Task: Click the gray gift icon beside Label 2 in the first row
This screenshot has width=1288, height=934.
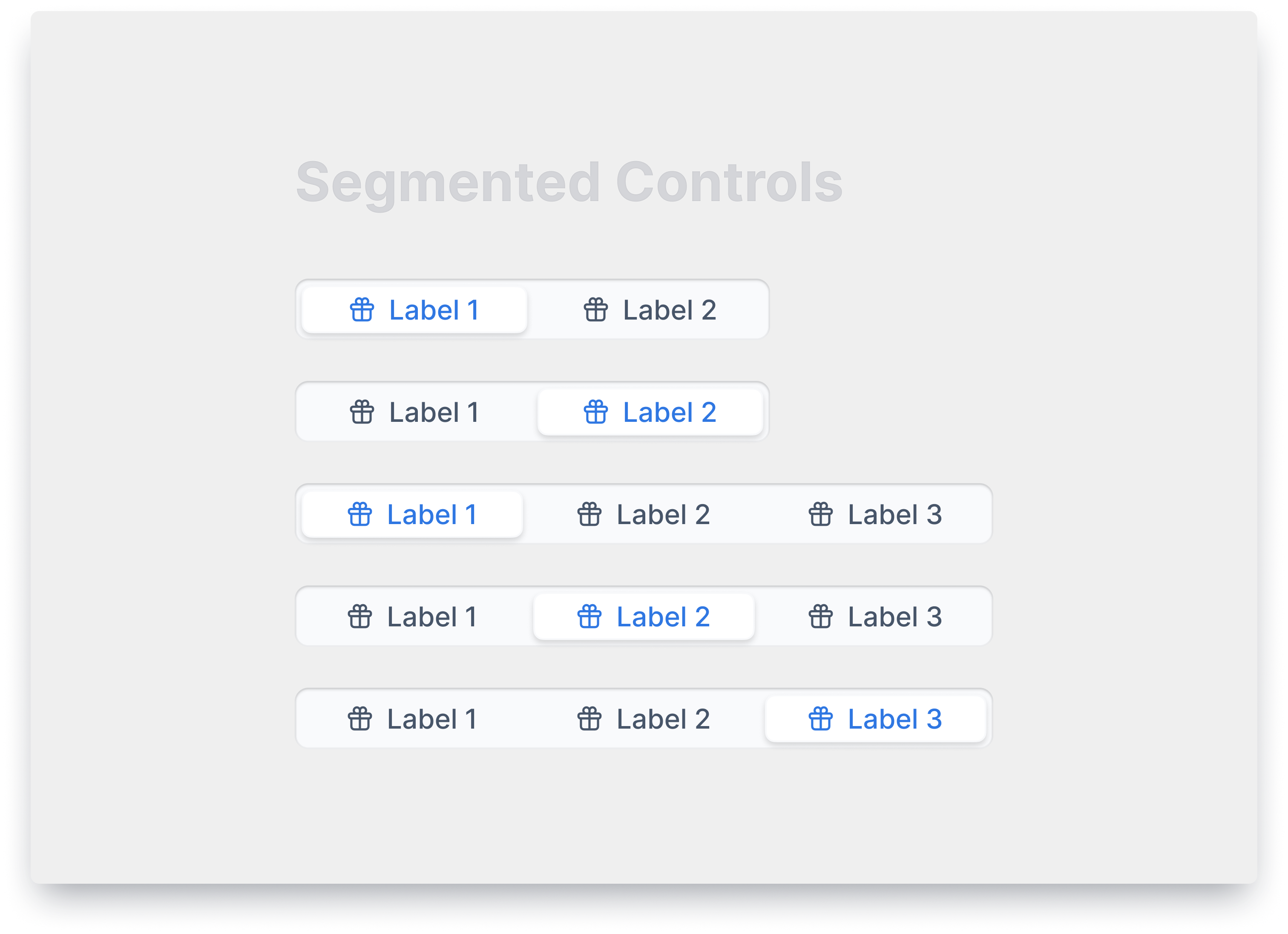Action: (x=596, y=310)
